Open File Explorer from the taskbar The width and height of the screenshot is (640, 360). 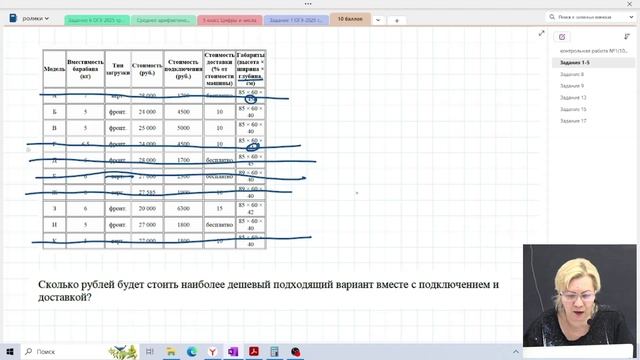coord(171,351)
